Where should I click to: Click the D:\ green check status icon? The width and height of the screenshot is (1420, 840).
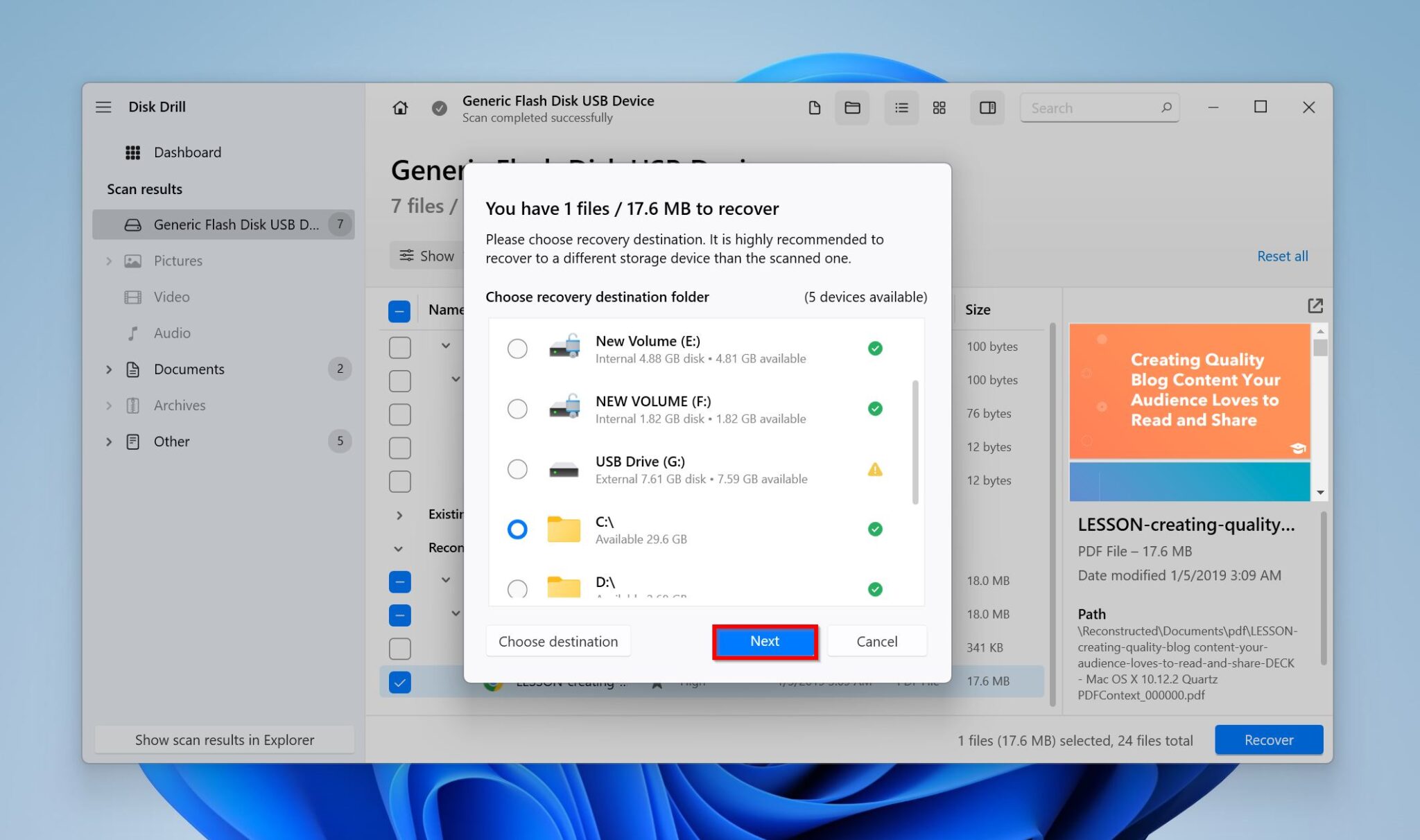pyautogui.click(x=875, y=589)
